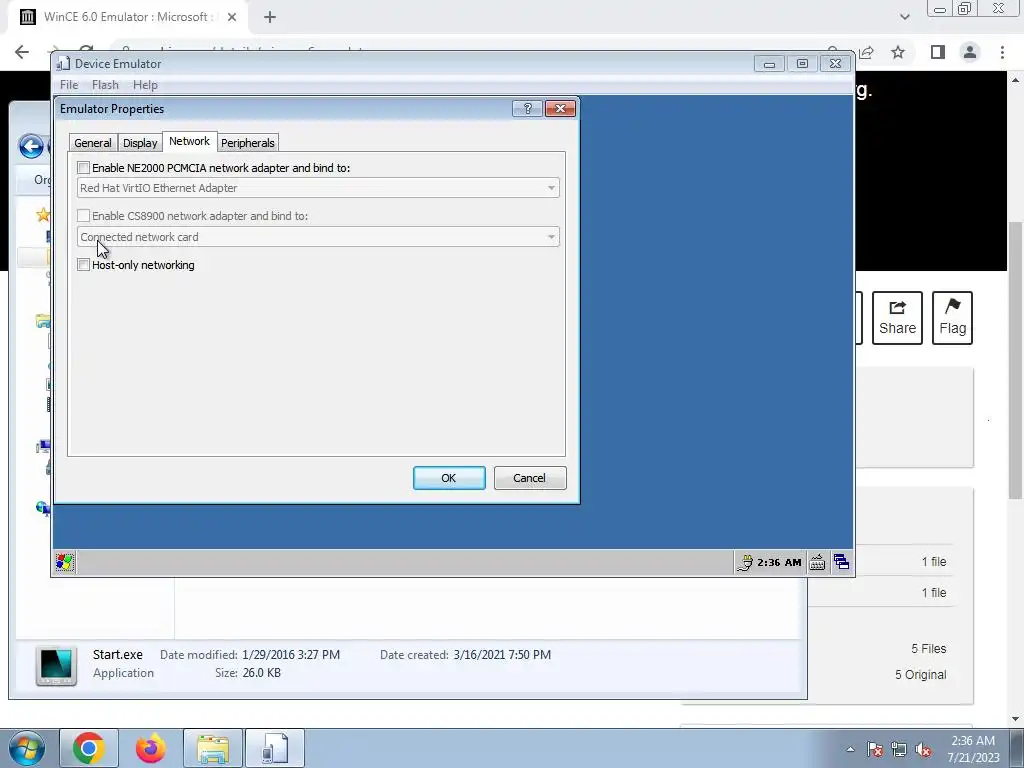Open the Device Emulator Flash menu
The width and height of the screenshot is (1024, 768).
[x=105, y=85]
